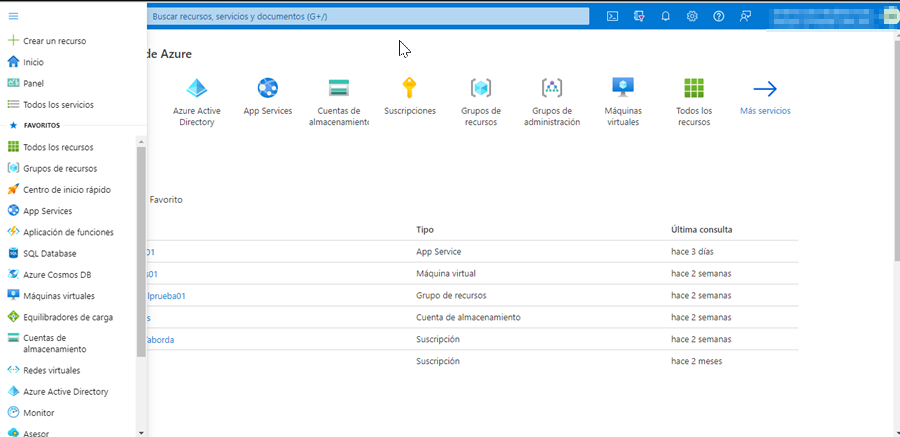Open the Máquina virtual row resource link

[152, 274]
